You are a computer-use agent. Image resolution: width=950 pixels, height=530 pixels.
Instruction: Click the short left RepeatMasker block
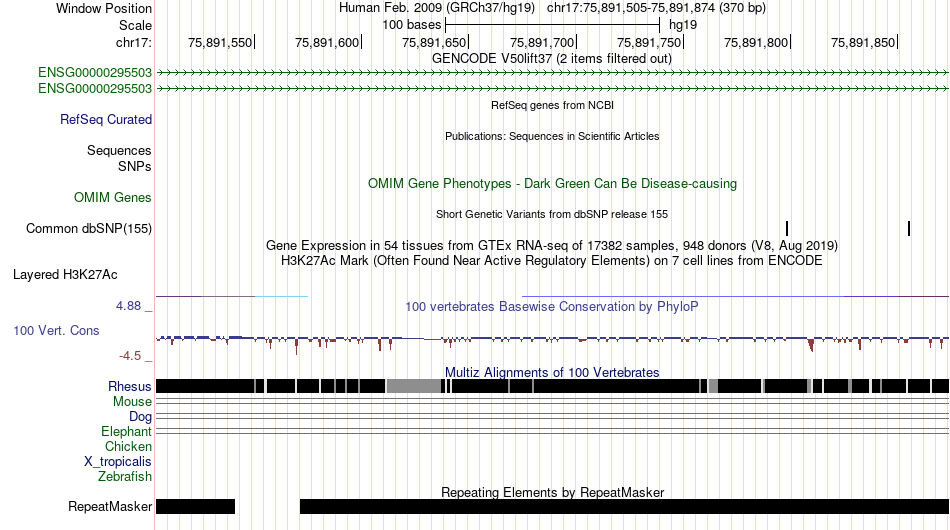[195, 506]
